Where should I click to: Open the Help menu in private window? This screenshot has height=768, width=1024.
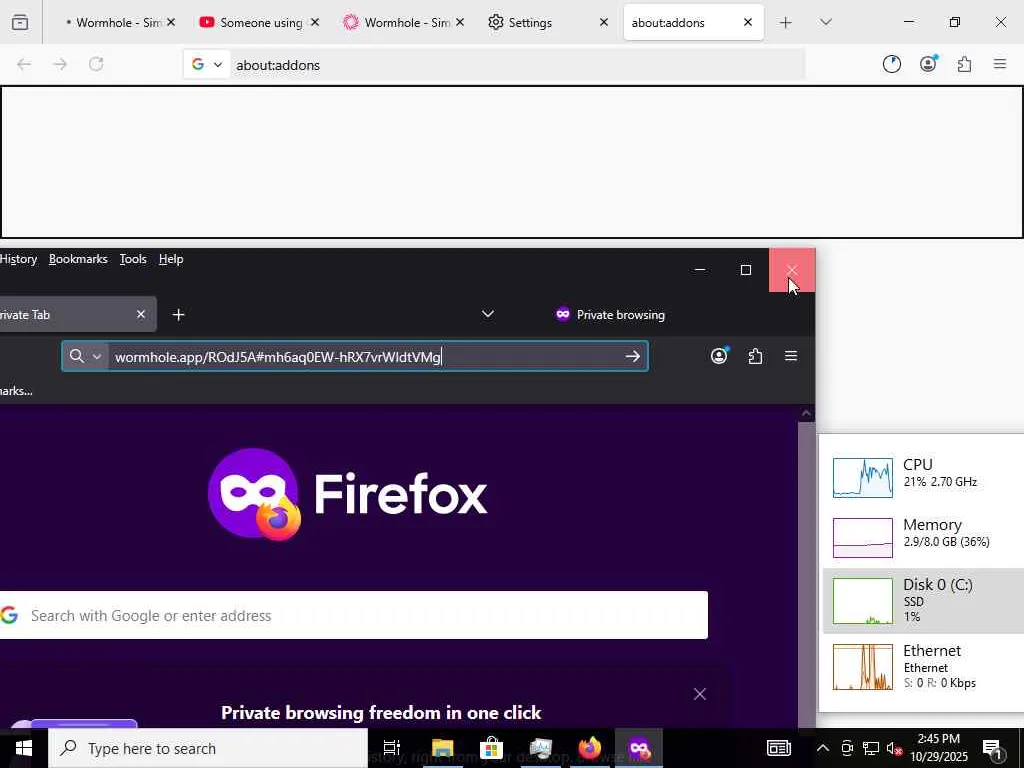pos(171,259)
